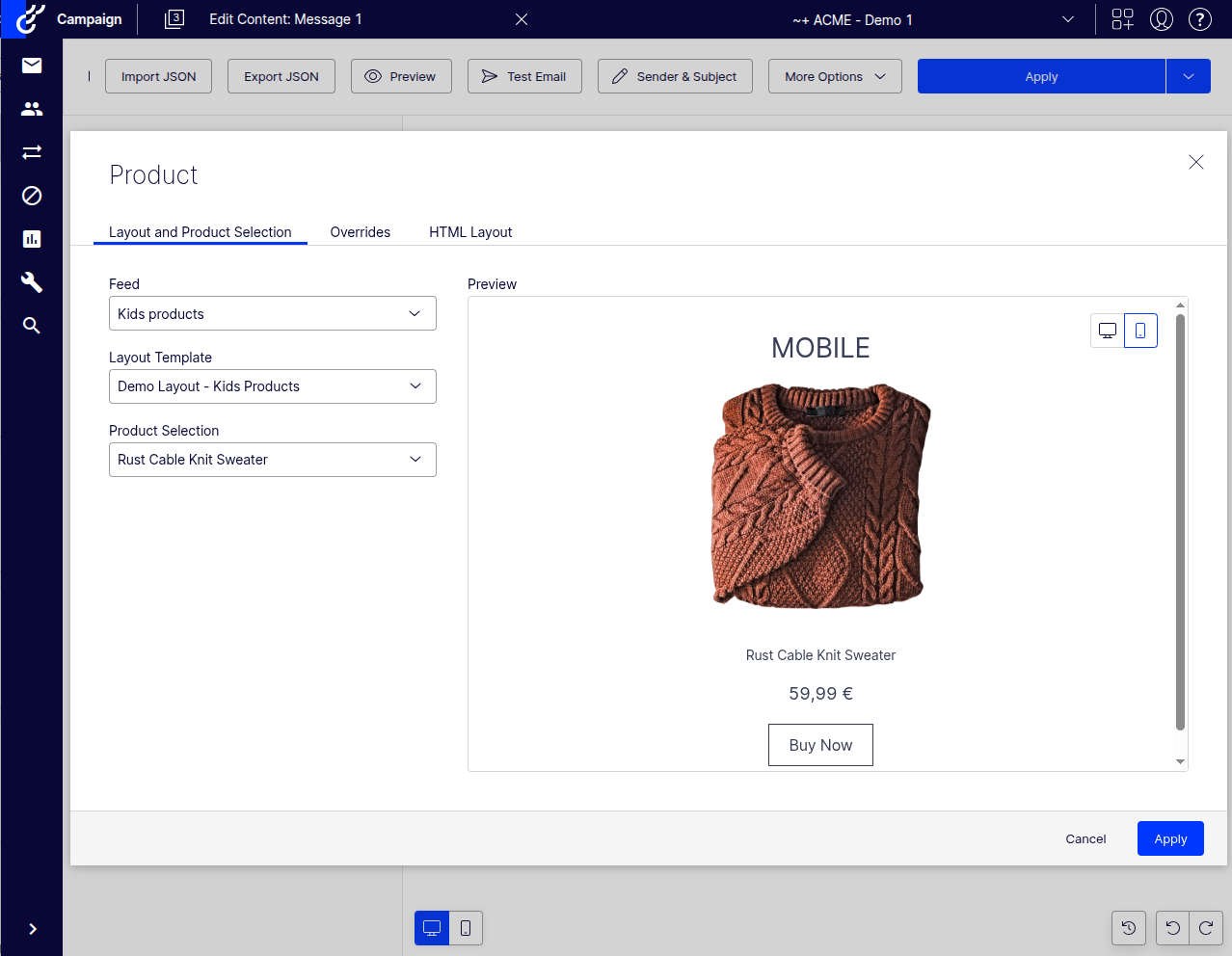1232x956 pixels.
Task: Switch preview to desktop view
Action: pyautogui.click(x=1106, y=330)
